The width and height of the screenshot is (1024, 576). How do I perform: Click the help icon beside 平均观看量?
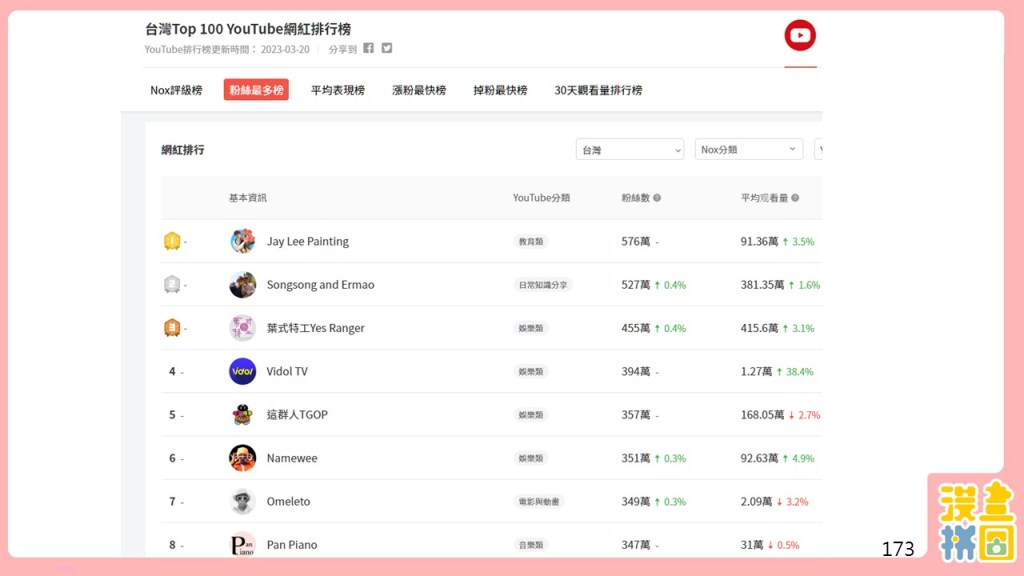[795, 198]
